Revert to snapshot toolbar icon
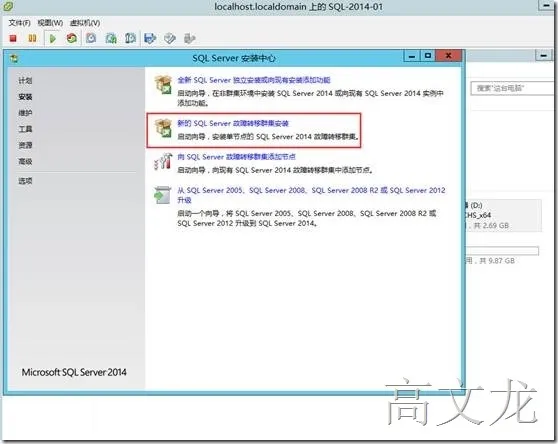Screen dimensions: 558x444 click(x=111, y=38)
